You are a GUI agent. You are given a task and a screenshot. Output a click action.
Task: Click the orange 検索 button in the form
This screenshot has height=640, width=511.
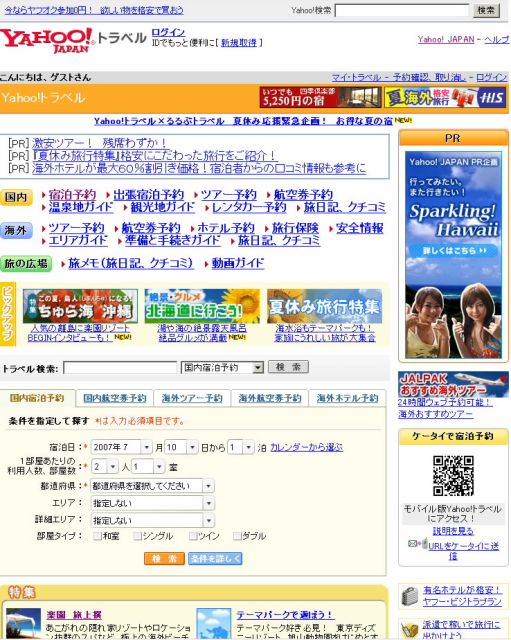coord(164,558)
